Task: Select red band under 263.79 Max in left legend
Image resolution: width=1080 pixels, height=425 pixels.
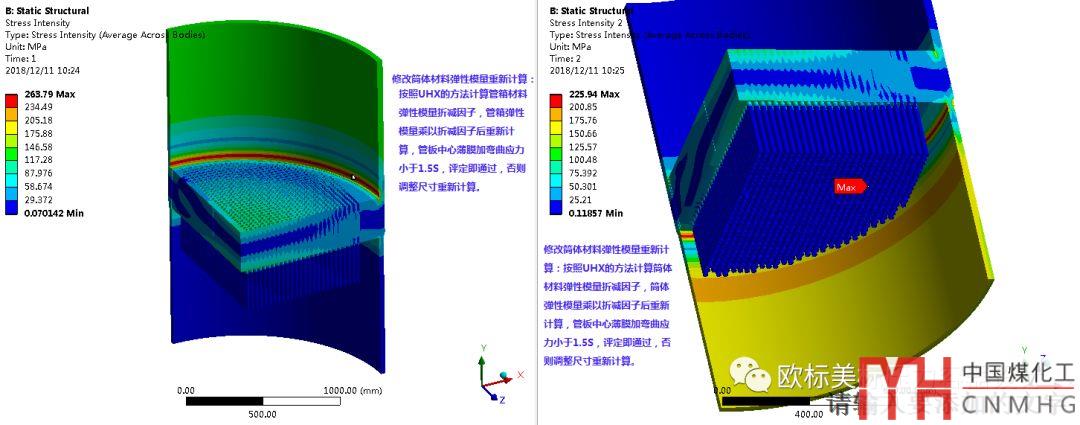Action: 11,101
